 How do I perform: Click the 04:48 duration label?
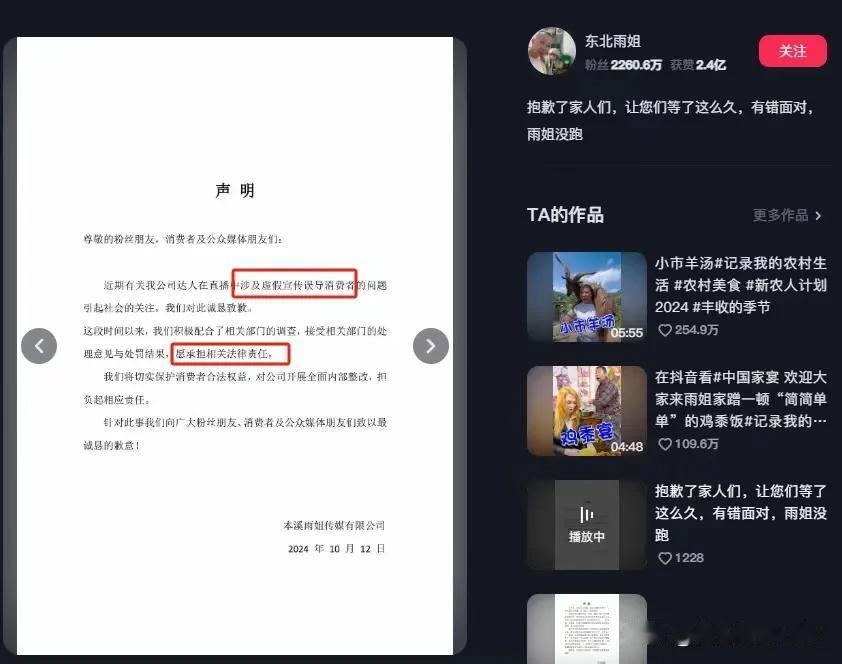pyautogui.click(x=627, y=447)
